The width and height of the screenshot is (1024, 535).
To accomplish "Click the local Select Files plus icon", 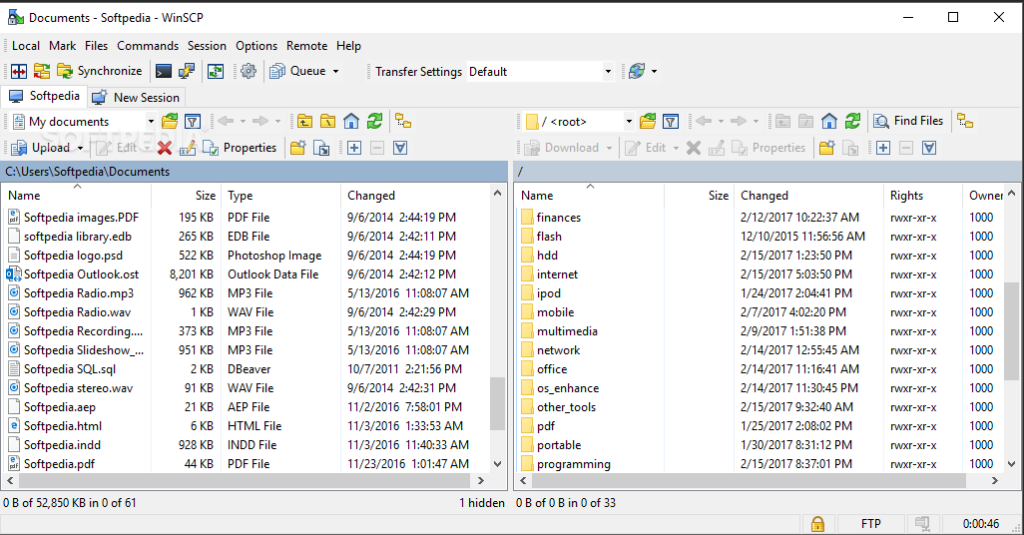I will [x=354, y=148].
